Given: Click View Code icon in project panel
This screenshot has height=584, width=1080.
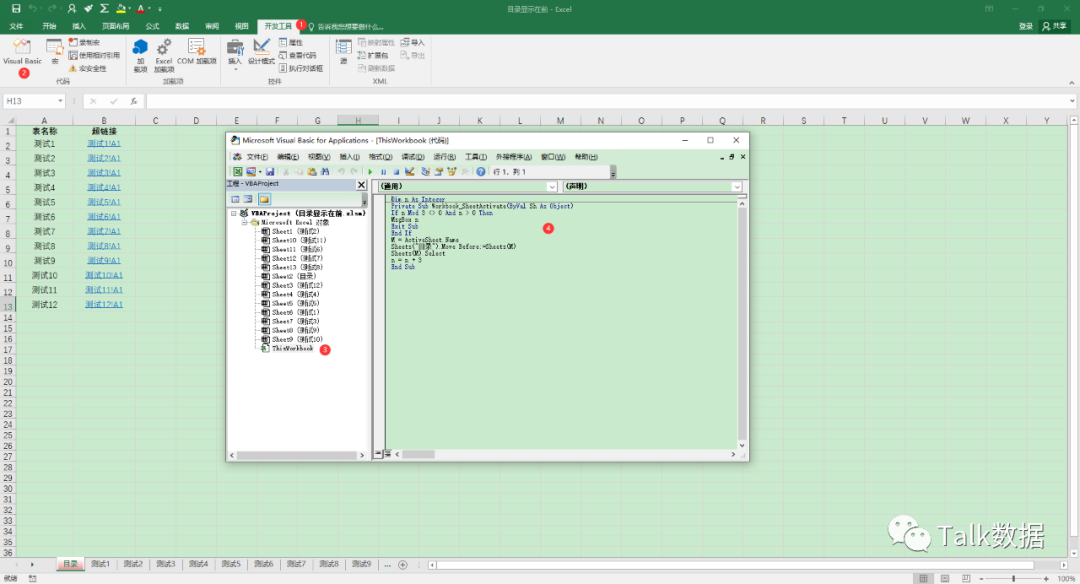Looking at the screenshot, I should tap(235, 199).
